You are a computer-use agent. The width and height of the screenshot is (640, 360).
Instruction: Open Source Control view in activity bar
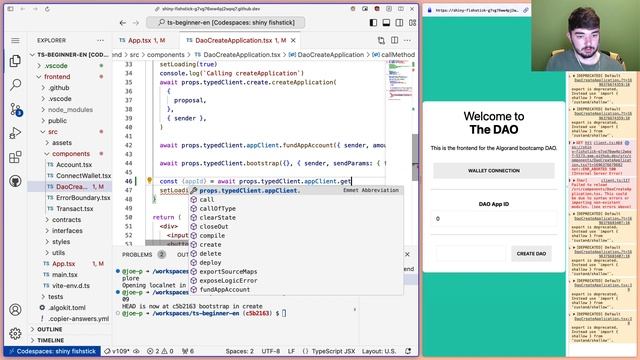click(15, 109)
